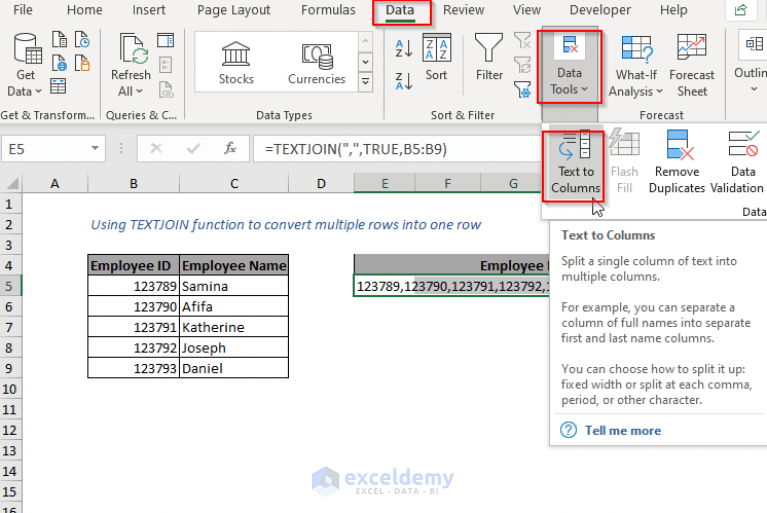Click the greyed Properties icon in Queries group
The image size is (767, 513).
[166, 65]
